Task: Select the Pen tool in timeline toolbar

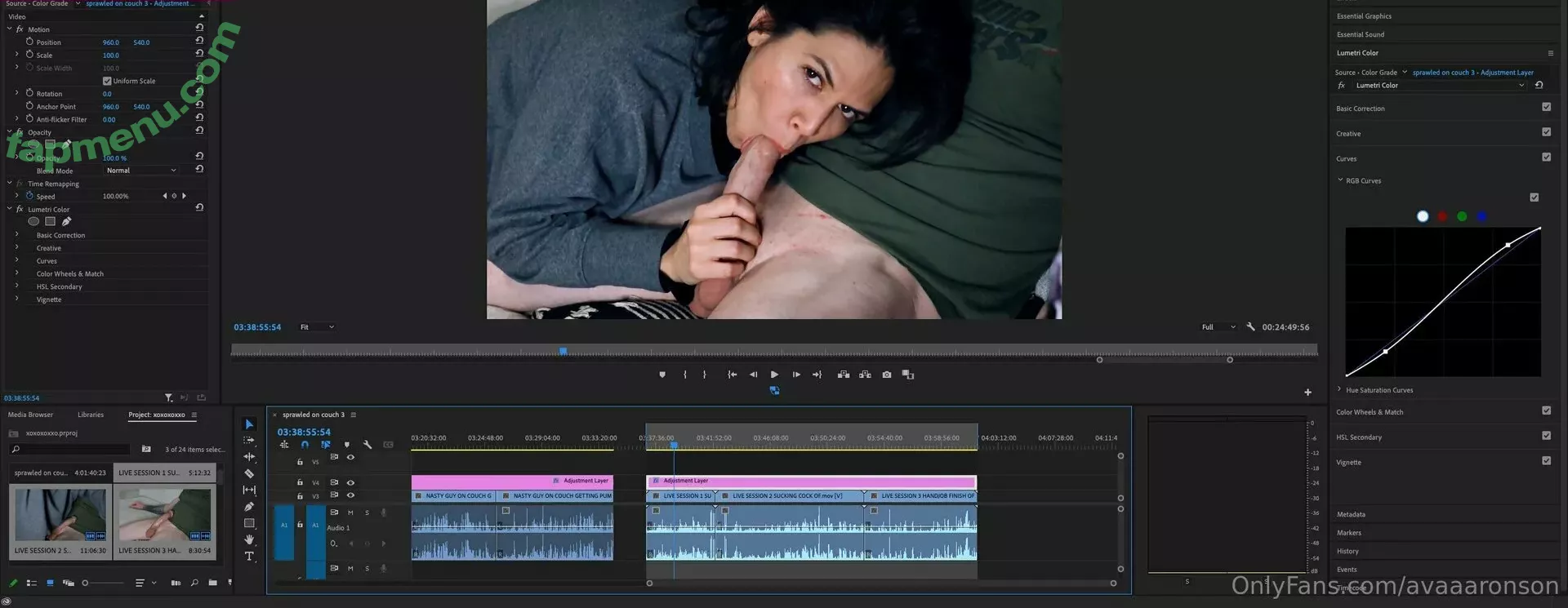Action: tap(249, 507)
